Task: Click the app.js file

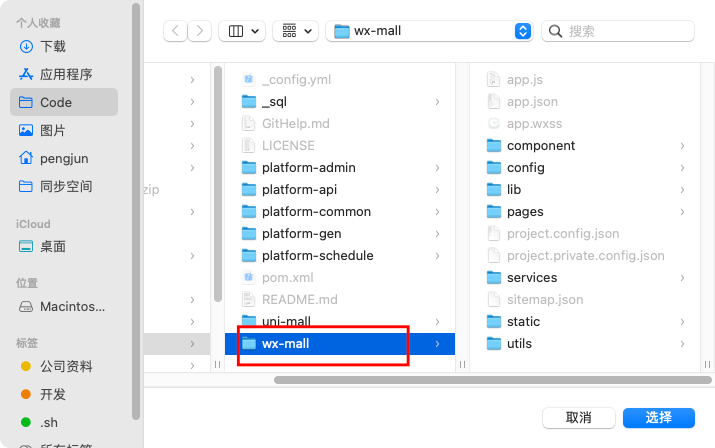Action: pos(585,79)
